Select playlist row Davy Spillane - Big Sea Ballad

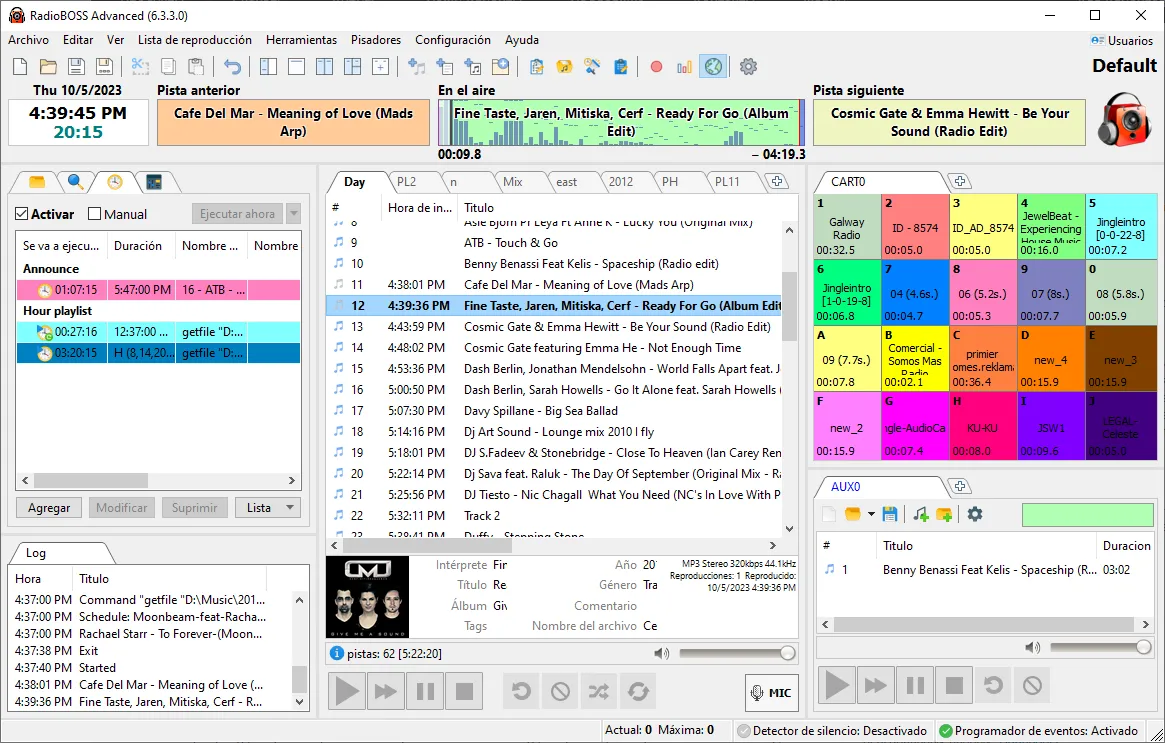554,411
